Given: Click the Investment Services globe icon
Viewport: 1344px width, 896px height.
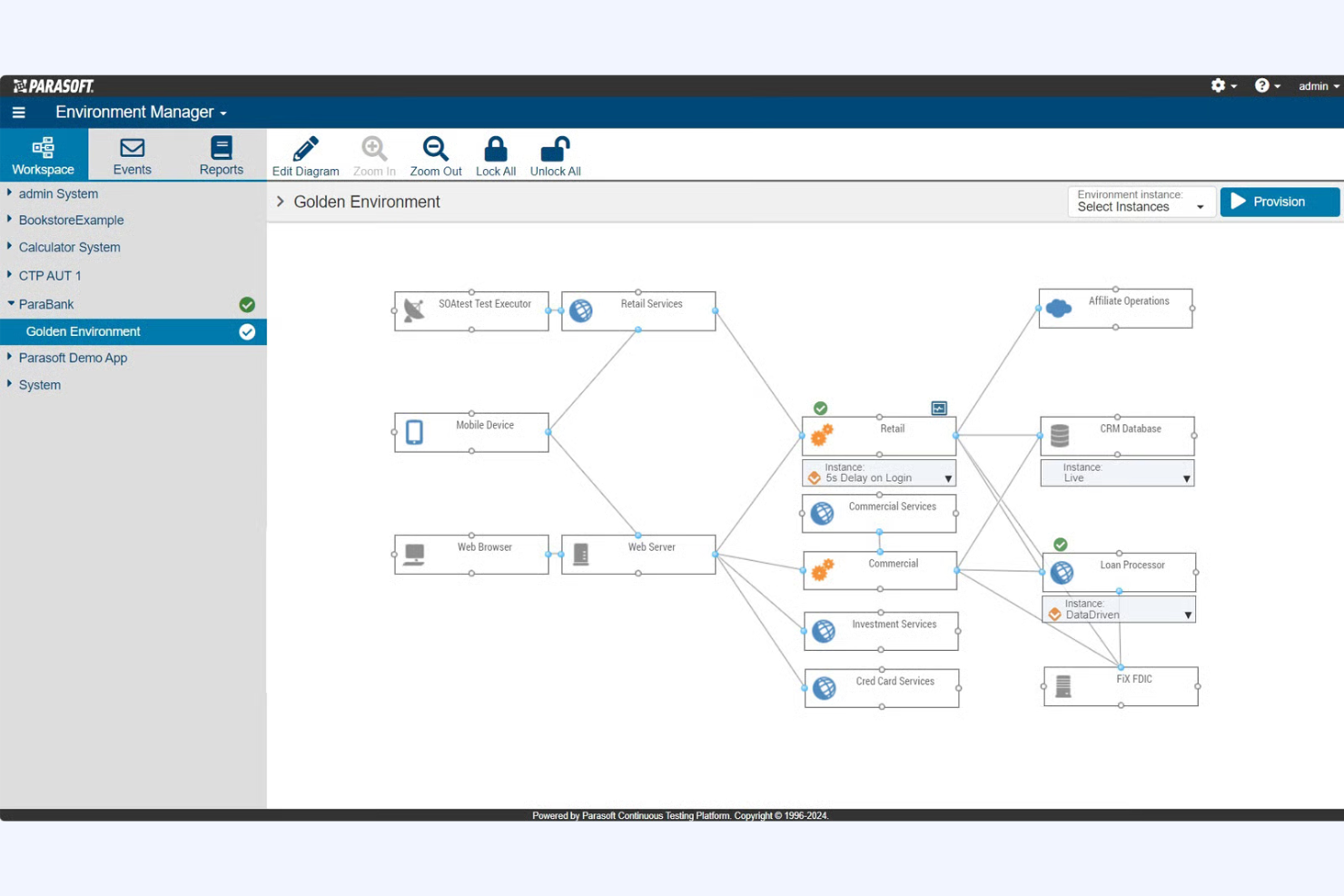Looking at the screenshot, I should tap(824, 631).
